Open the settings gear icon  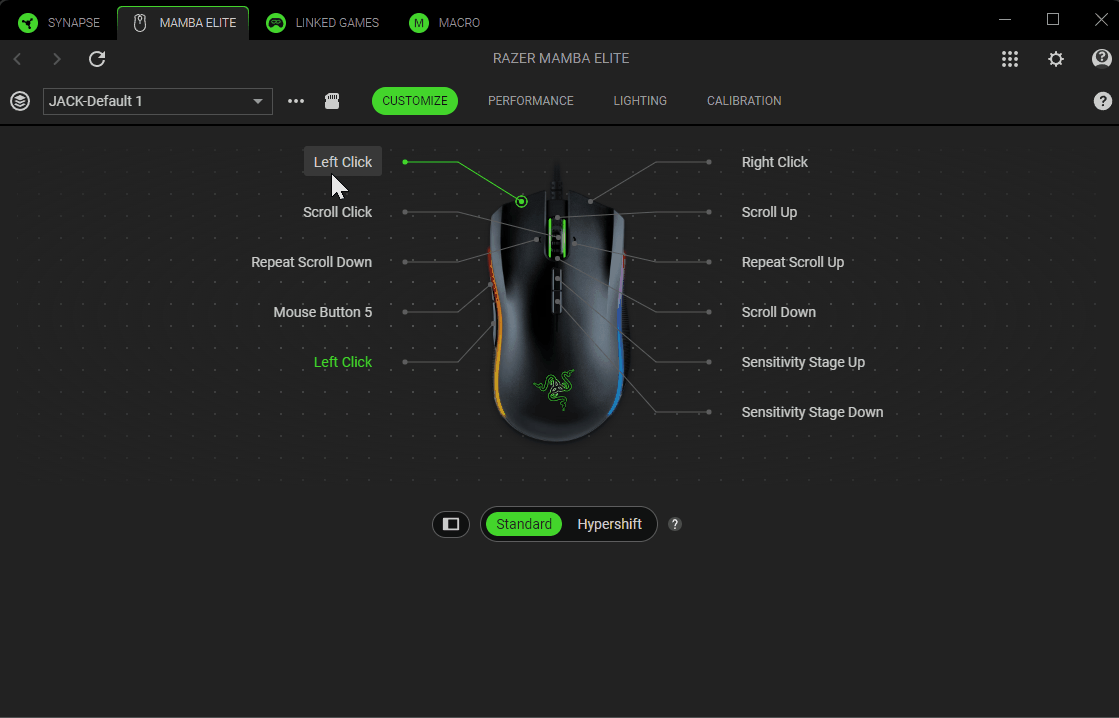click(1056, 59)
